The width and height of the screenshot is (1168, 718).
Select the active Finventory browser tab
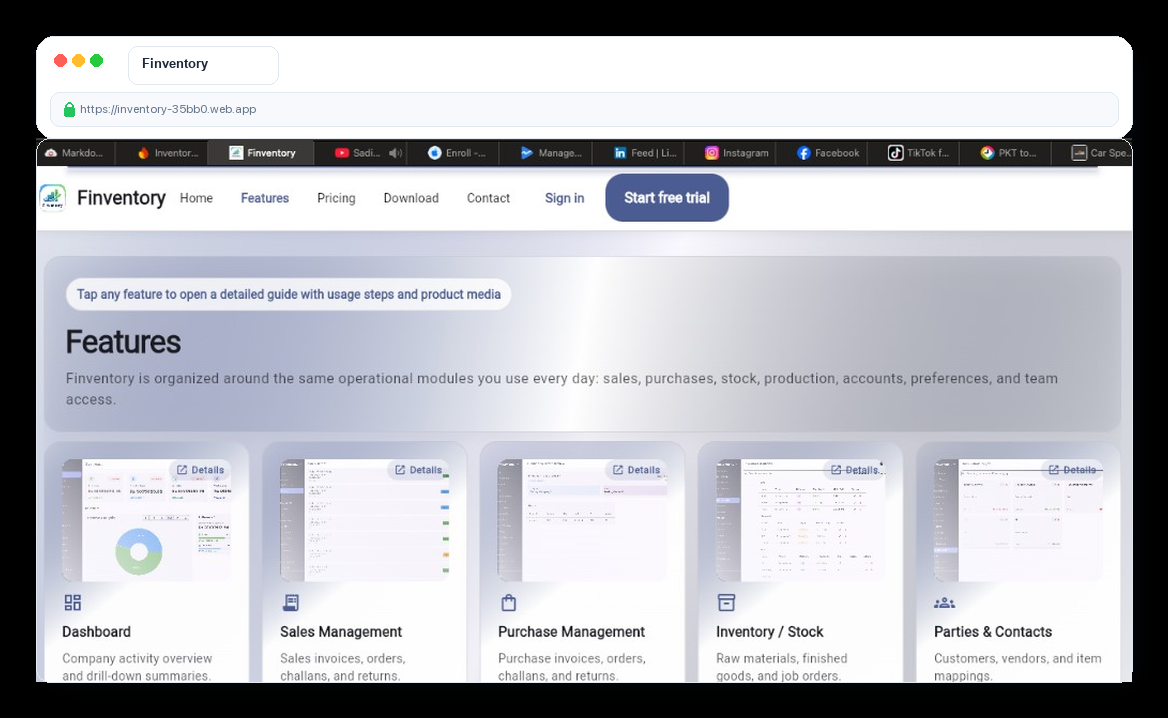click(x=261, y=153)
